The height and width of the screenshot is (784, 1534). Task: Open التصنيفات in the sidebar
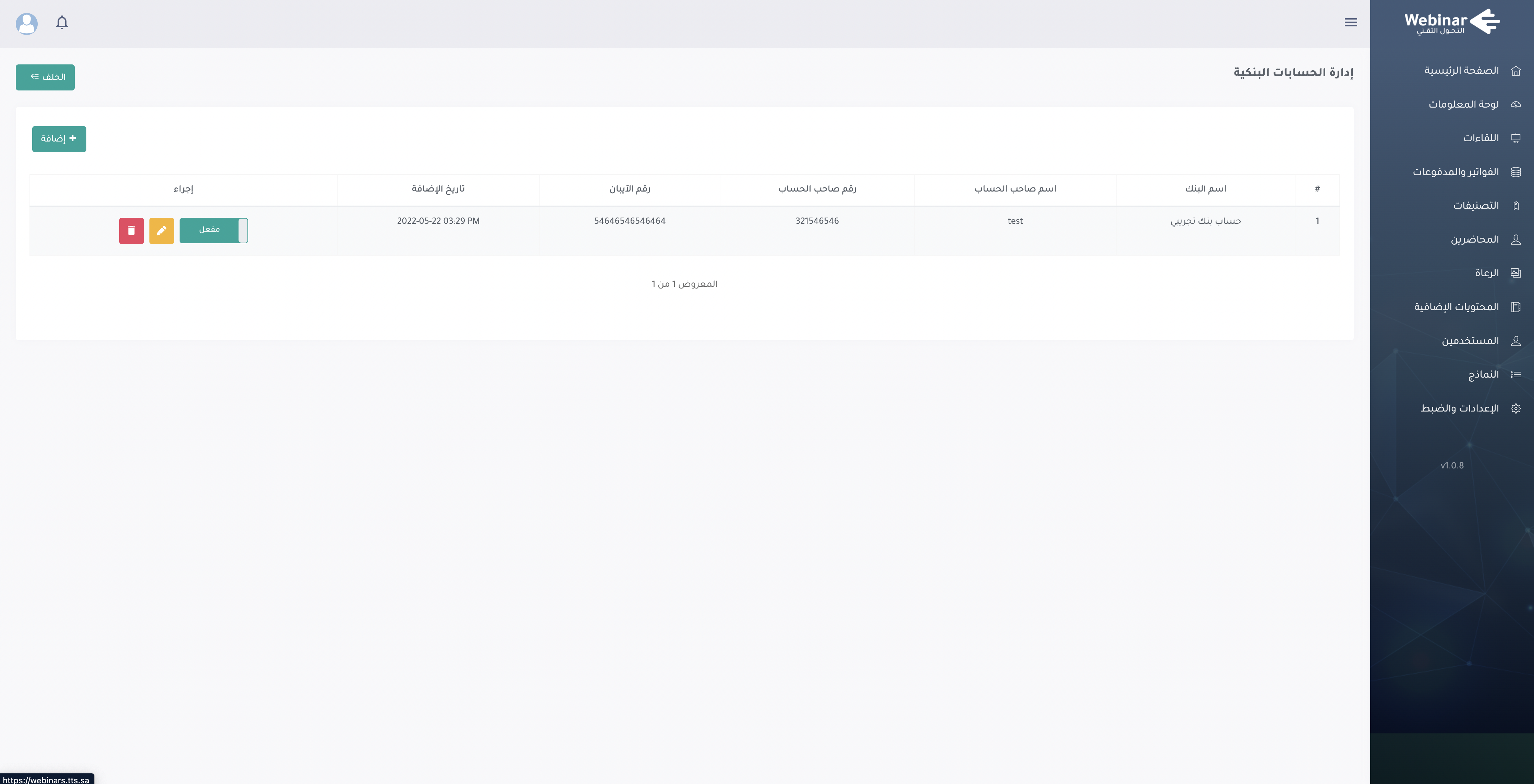[1476, 206]
